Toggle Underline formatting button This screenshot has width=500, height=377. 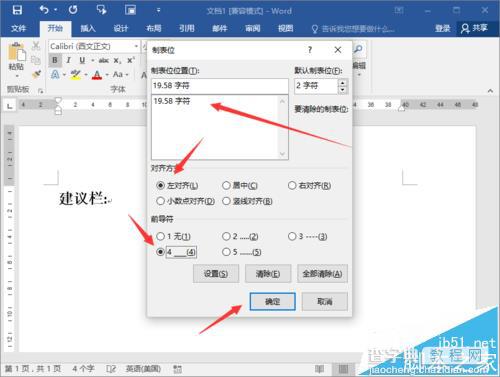(82, 60)
